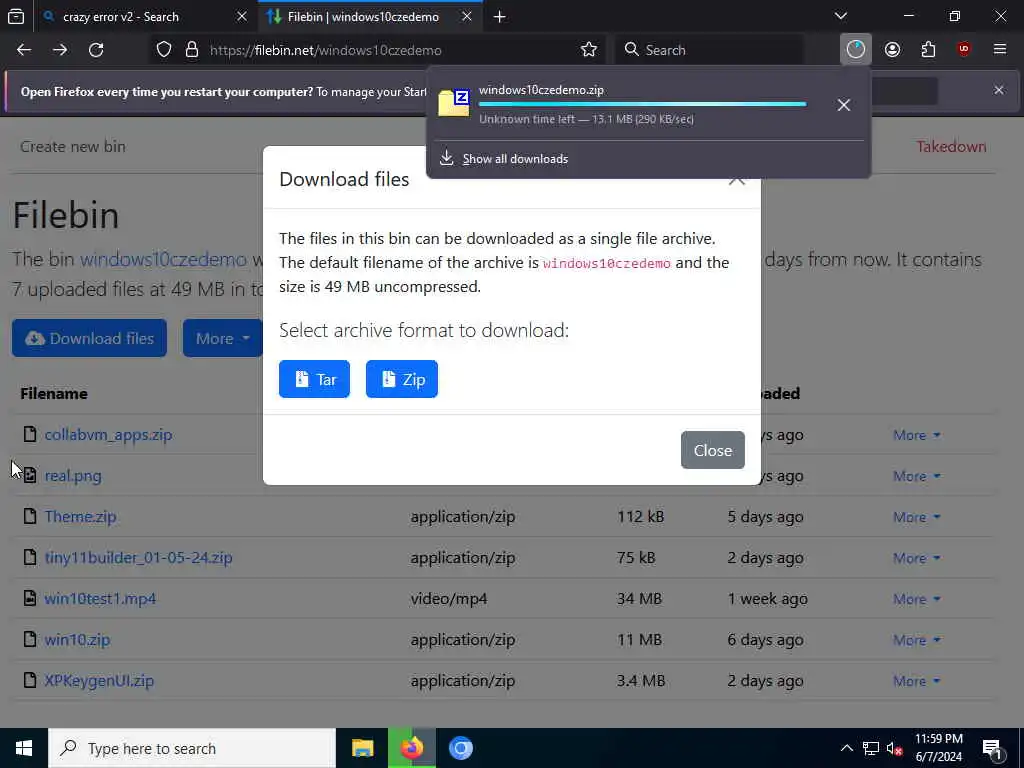This screenshot has height=768, width=1024.
Task: Click the Create new bin link
Action: [x=72, y=146]
